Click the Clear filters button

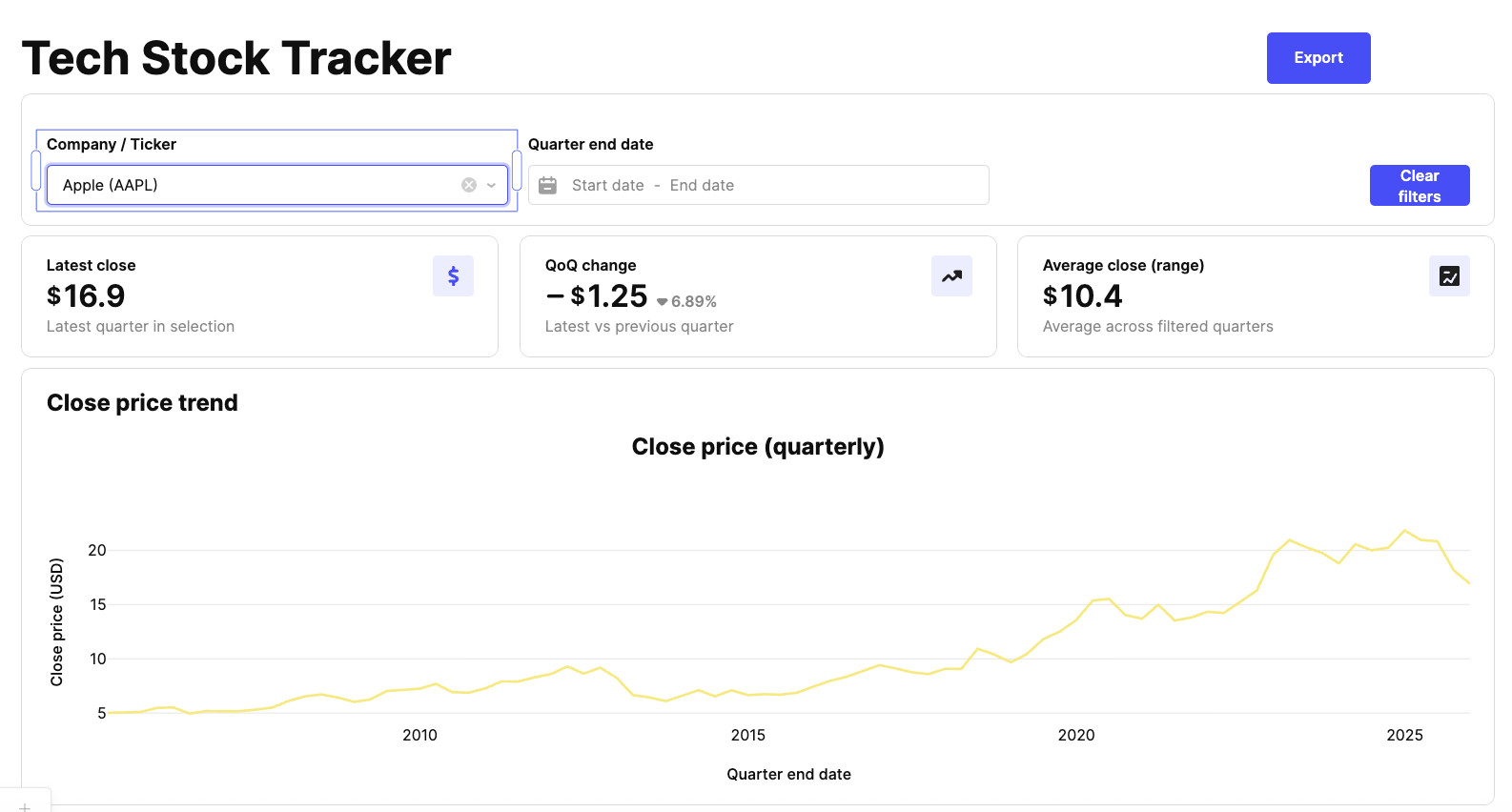1419,186
